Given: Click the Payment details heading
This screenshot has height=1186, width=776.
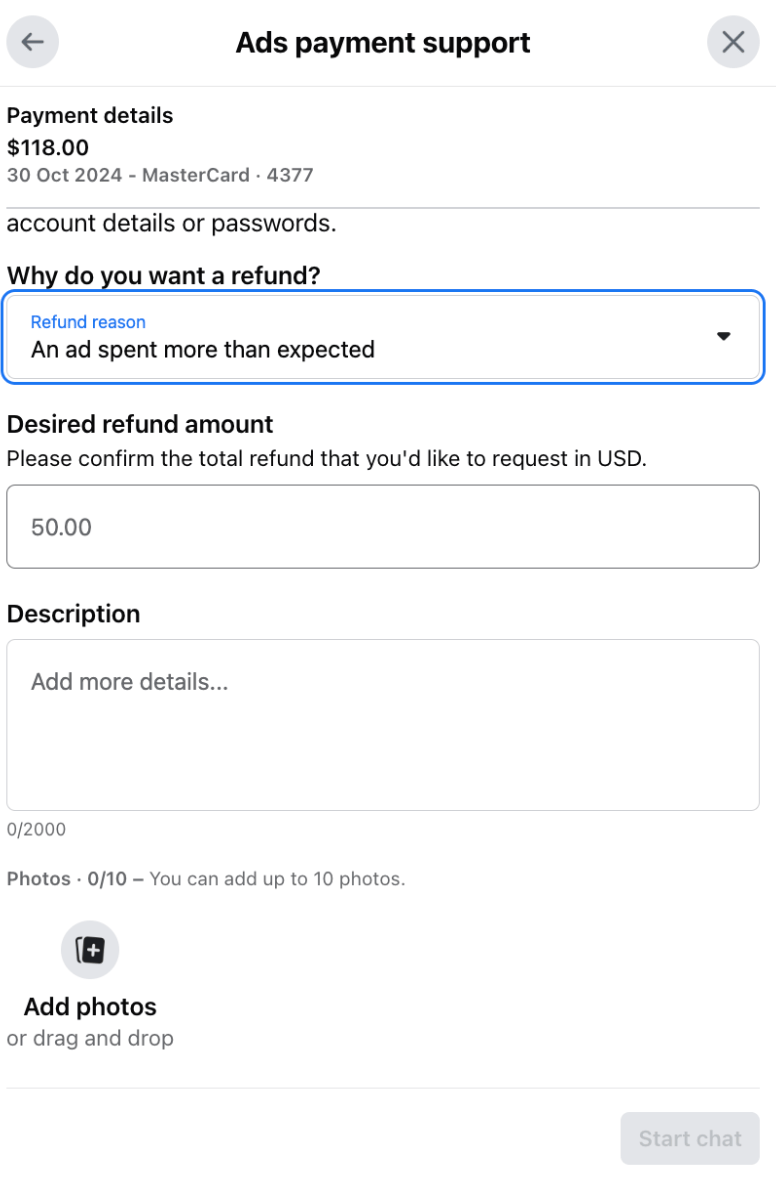Looking at the screenshot, I should coord(89,115).
